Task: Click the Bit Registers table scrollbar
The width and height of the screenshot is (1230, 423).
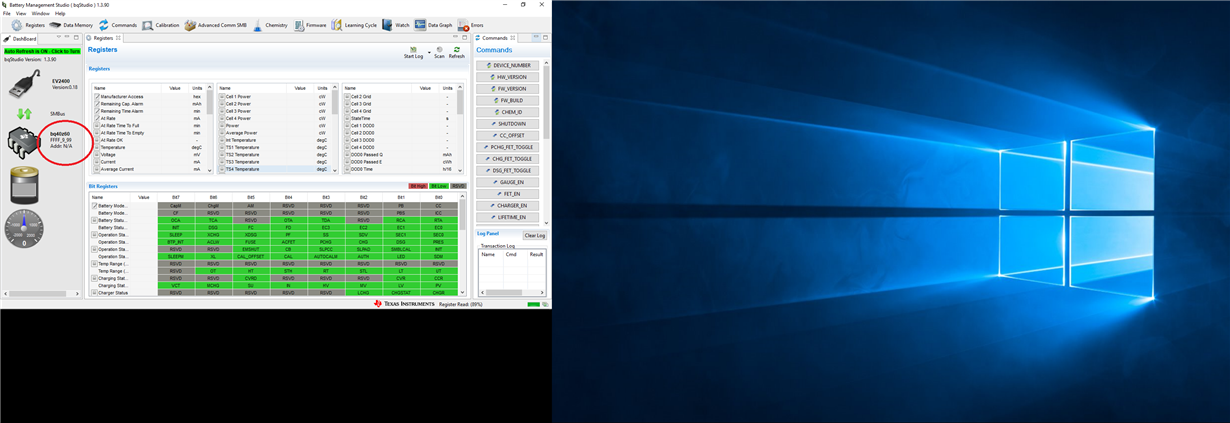Action: tap(462, 245)
